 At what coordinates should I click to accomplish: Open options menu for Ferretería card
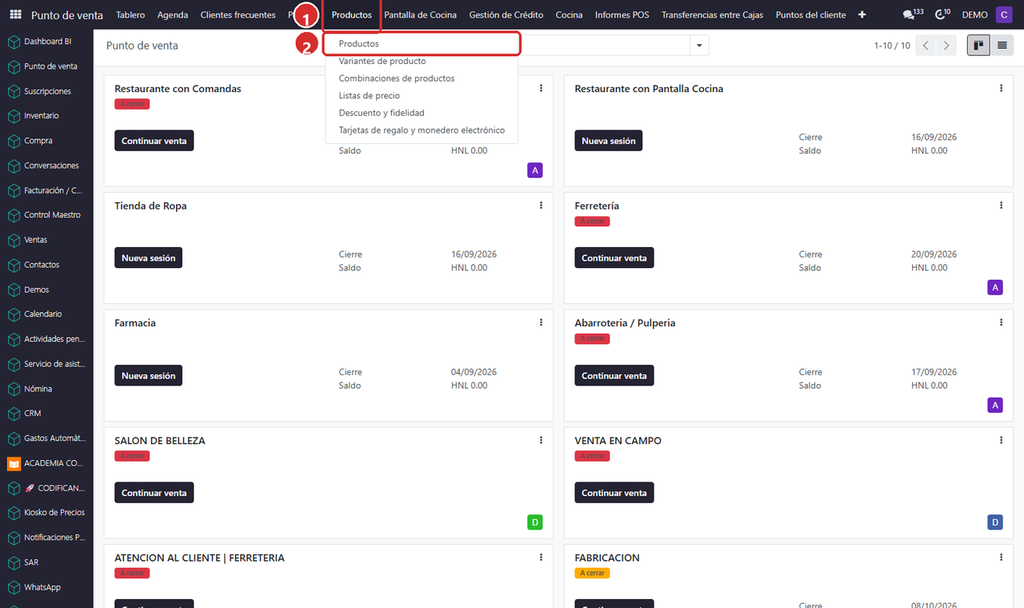(x=1001, y=205)
